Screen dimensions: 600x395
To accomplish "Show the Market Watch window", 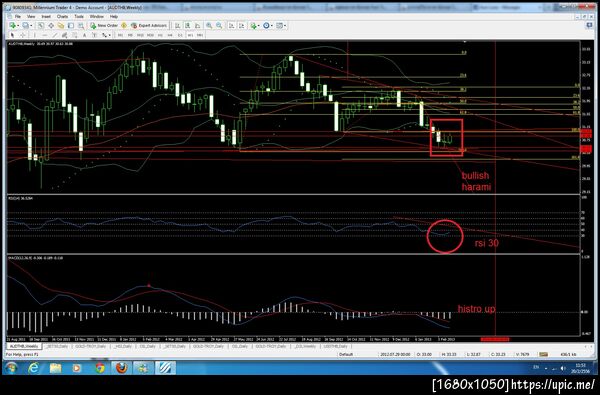I will 41,26.
